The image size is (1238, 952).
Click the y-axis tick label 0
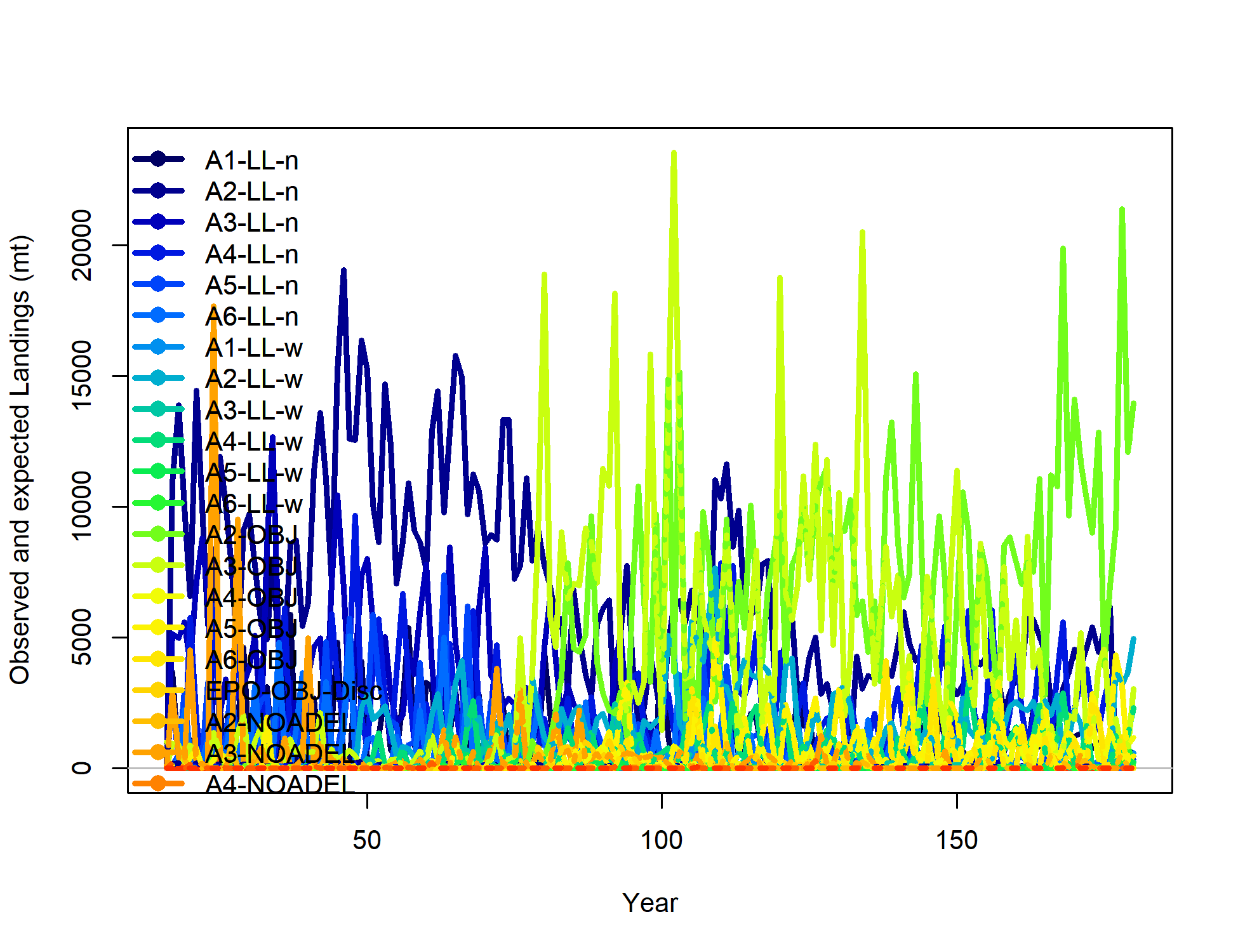point(82,768)
